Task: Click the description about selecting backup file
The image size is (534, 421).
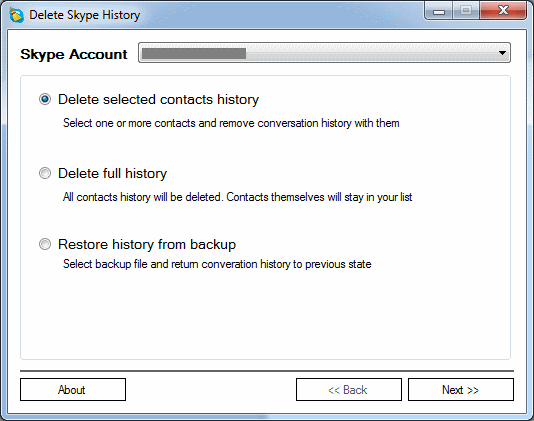Action: (217, 264)
